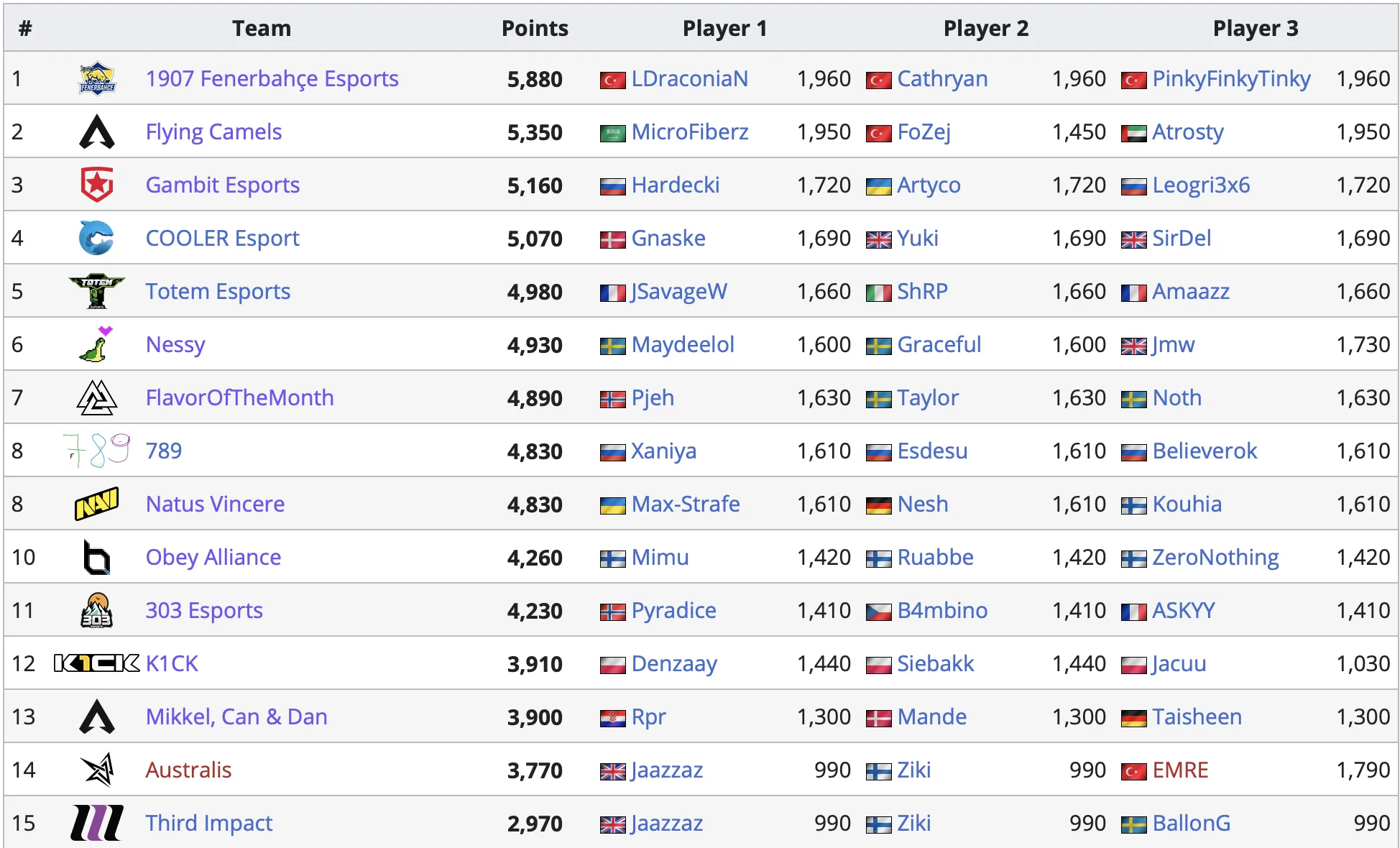Screen dimensions: 1400x848
Task: Click the Turkish flag next to Cathryan
Action: 878,80
